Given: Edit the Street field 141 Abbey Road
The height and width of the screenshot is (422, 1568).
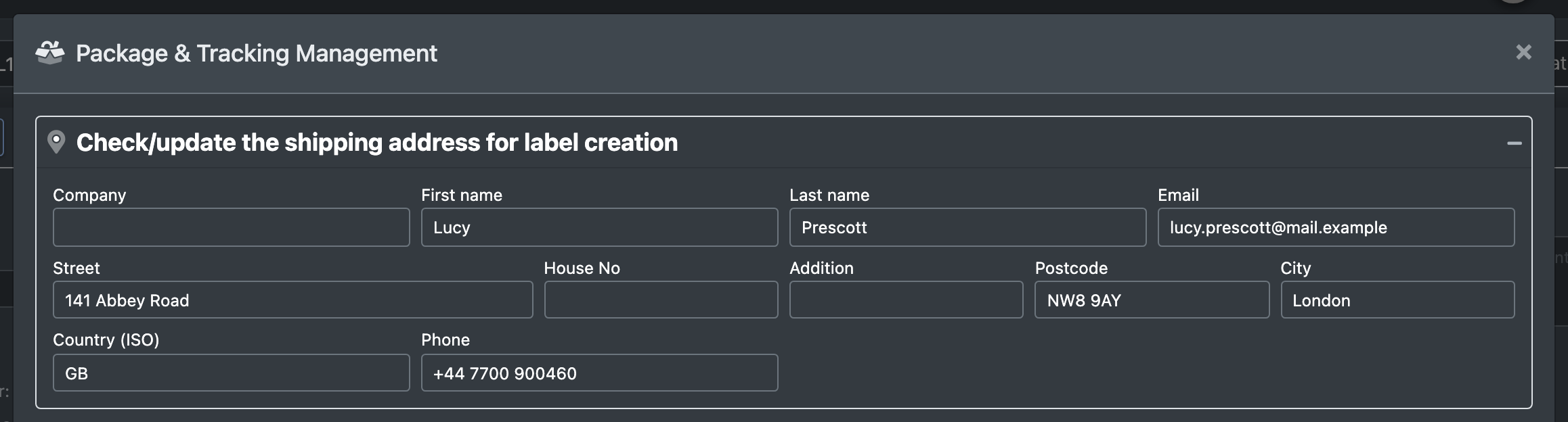Looking at the screenshot, I should (x=293, y=300).
